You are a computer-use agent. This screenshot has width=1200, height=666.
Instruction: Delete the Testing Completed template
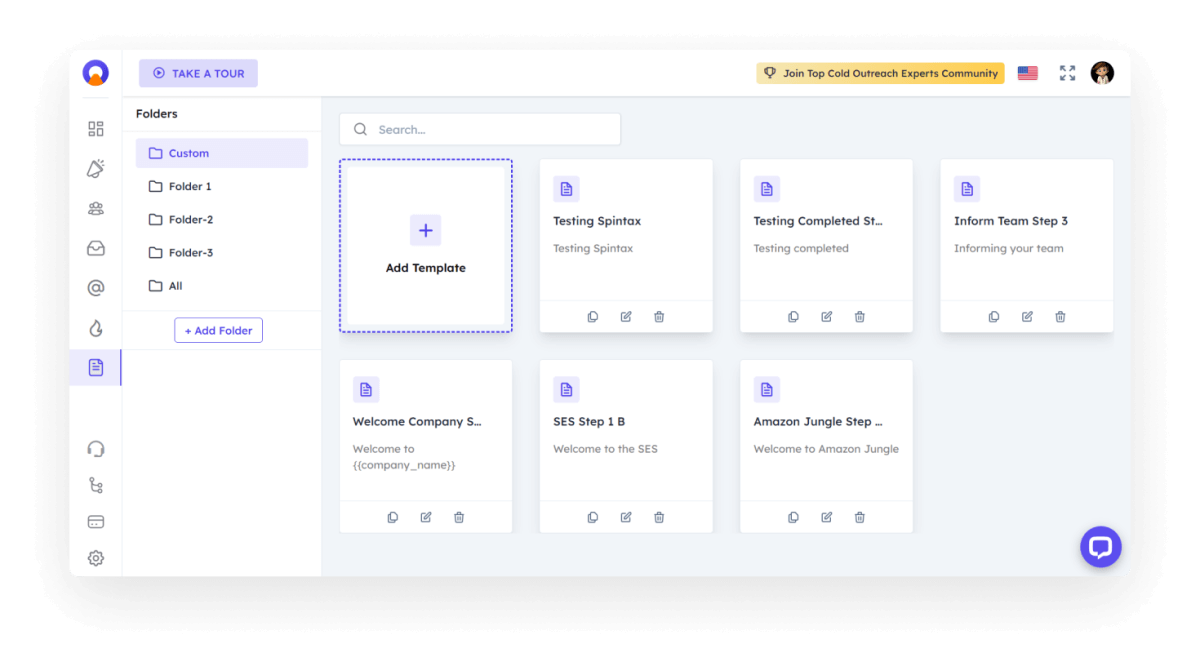(860, 317)
